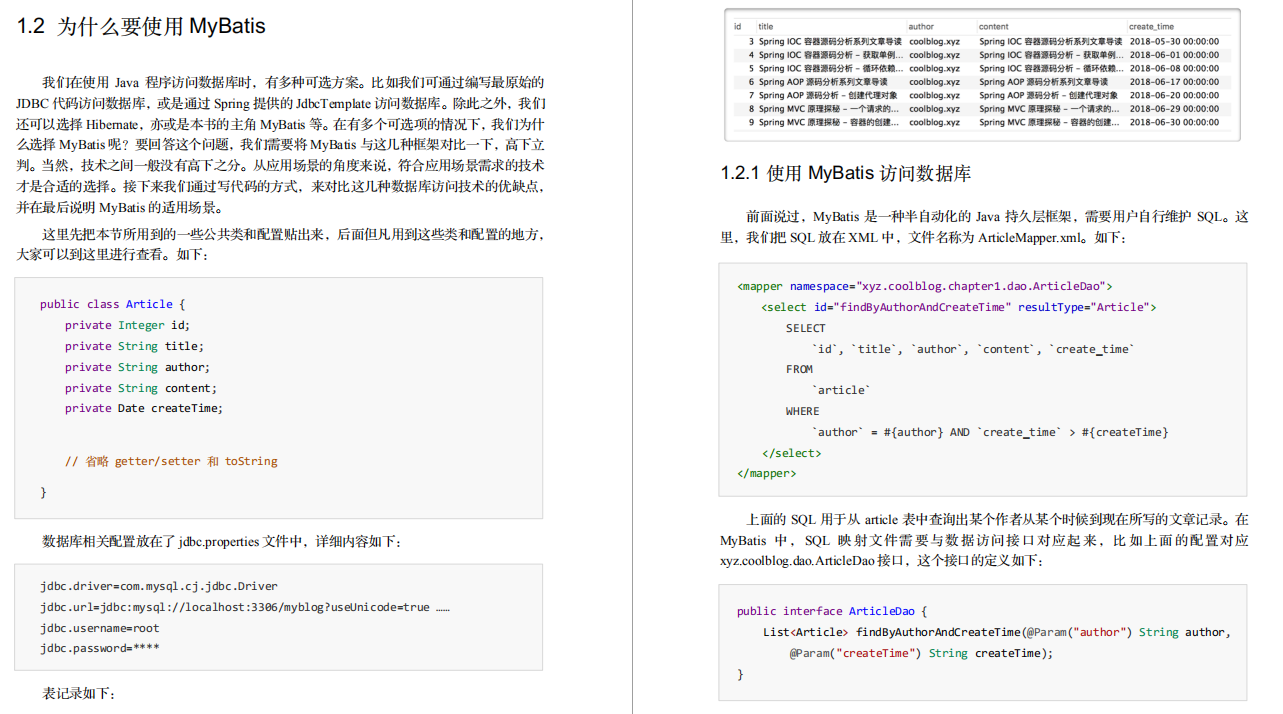Click the date cell '2018-06-01 00:00:00'
This screenshot has width=1283, height=714.
click(1174, 55)
